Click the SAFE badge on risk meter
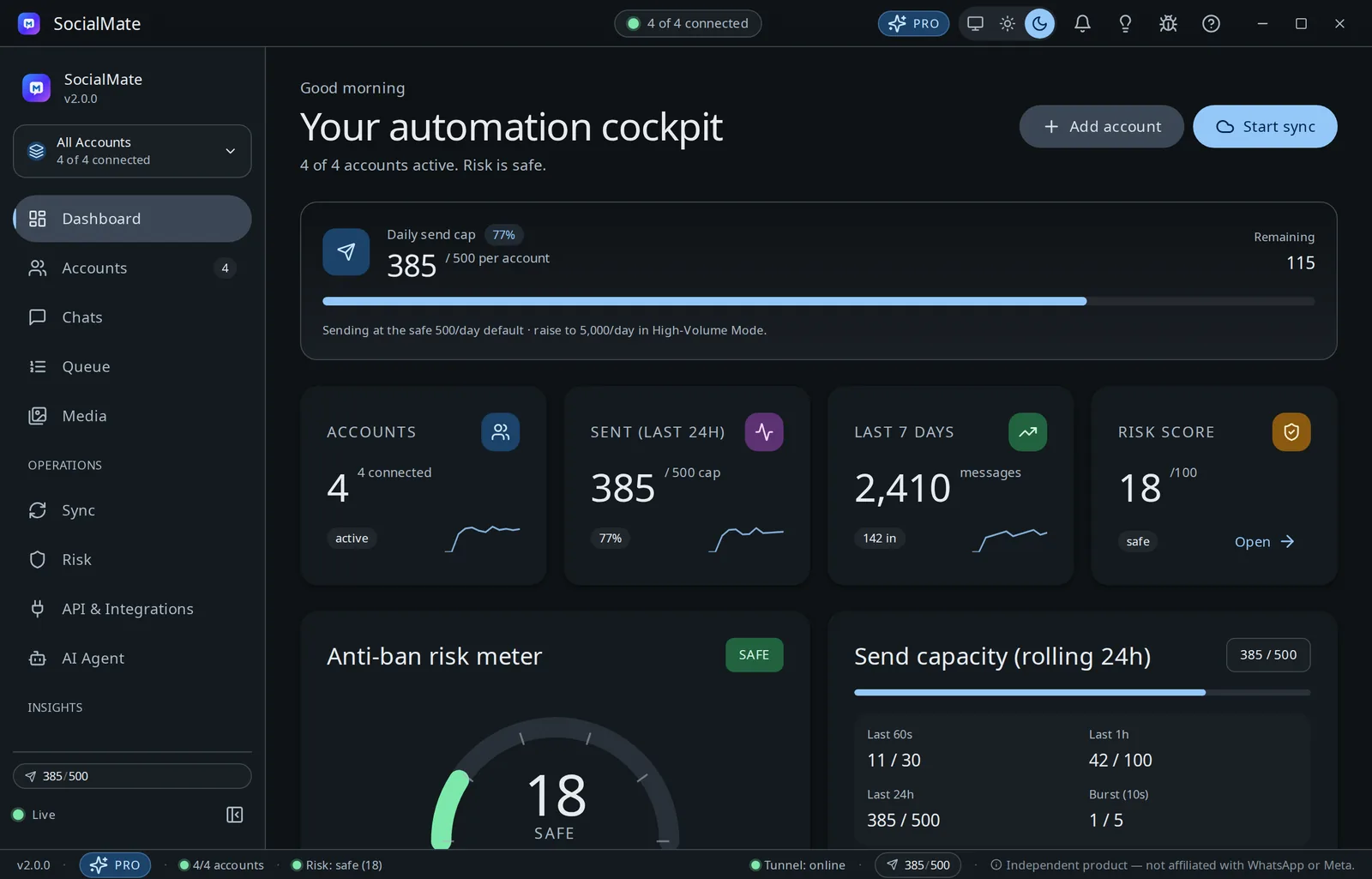The image size is (1372, 879). [x=754, y=654]
